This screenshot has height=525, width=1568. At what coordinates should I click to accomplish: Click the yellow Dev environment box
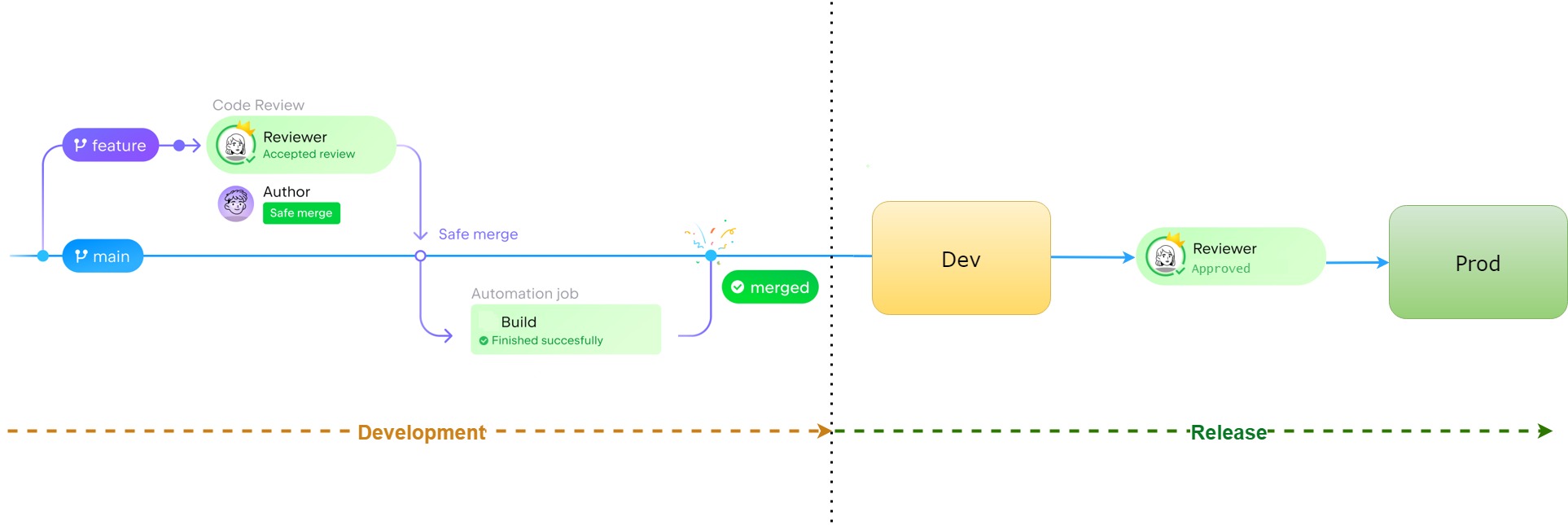(x=961, y=258)
